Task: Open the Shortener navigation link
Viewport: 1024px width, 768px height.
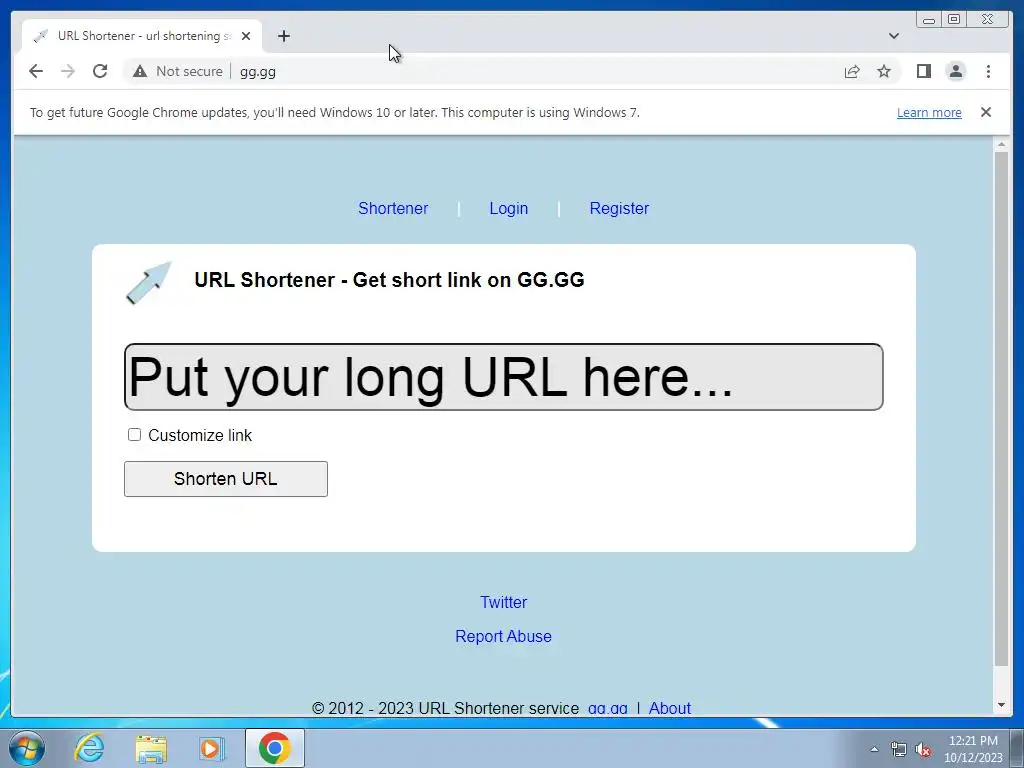Action: point(393,208)
